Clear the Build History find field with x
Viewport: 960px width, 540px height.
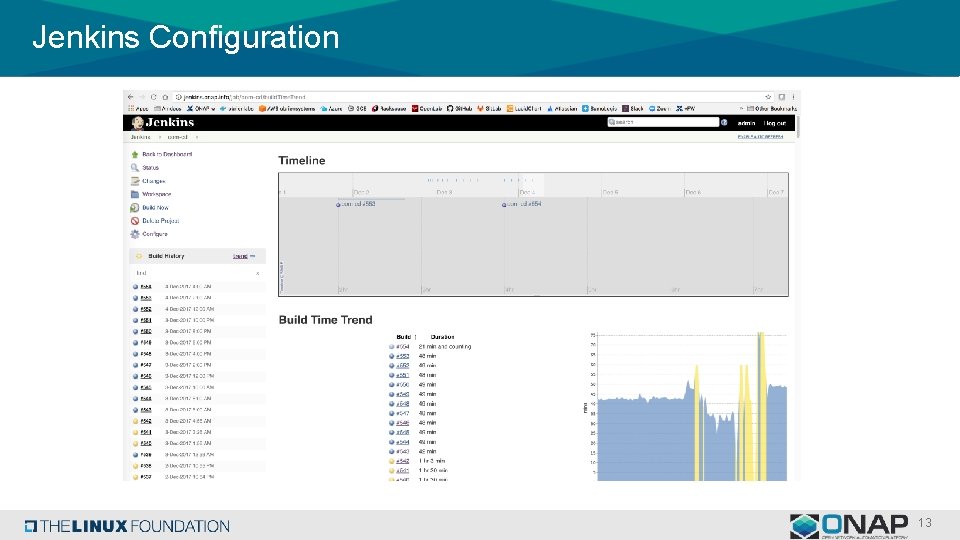(257, 273)
